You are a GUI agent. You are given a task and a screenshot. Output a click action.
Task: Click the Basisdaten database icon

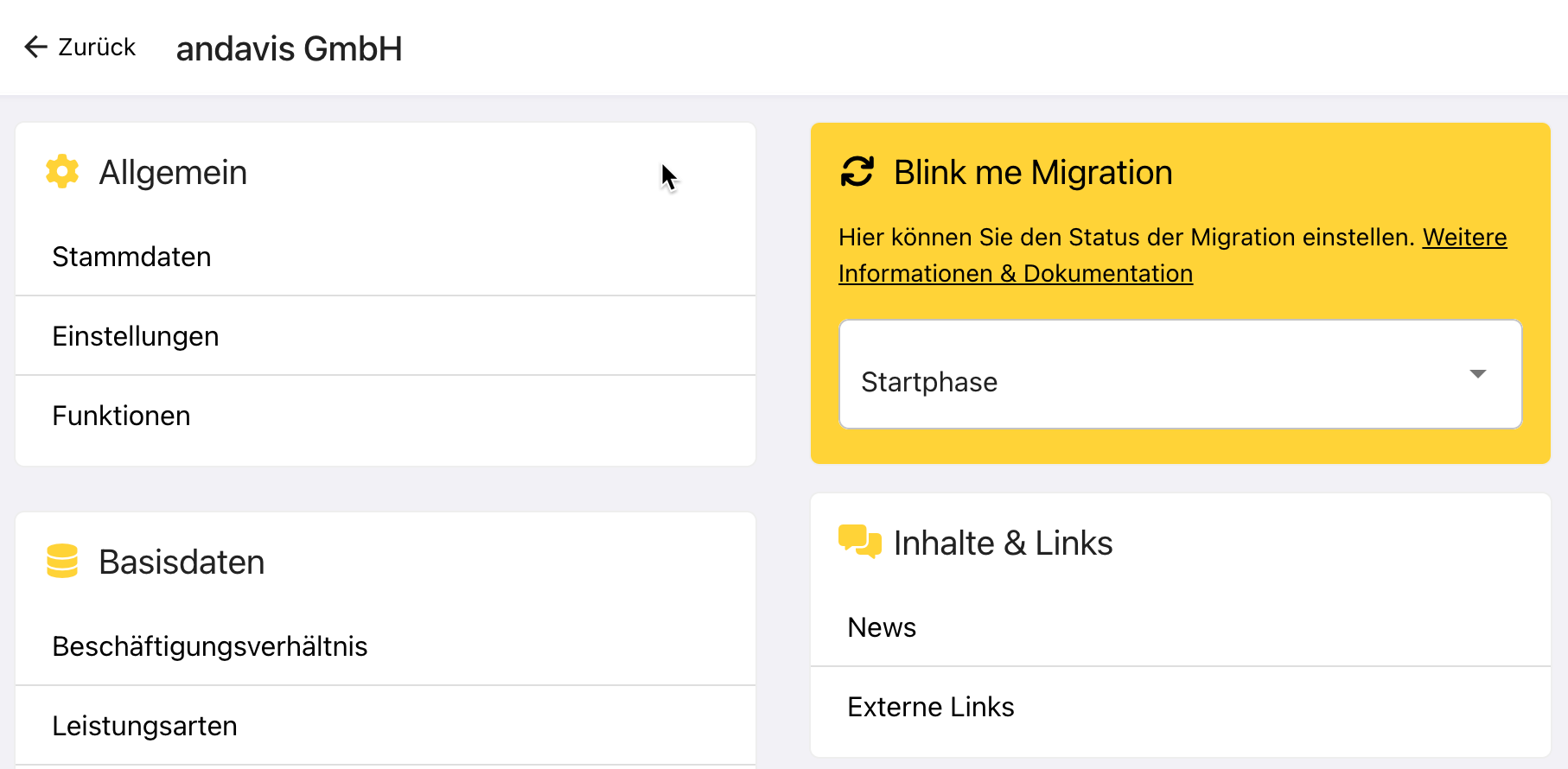pos(62,561)
